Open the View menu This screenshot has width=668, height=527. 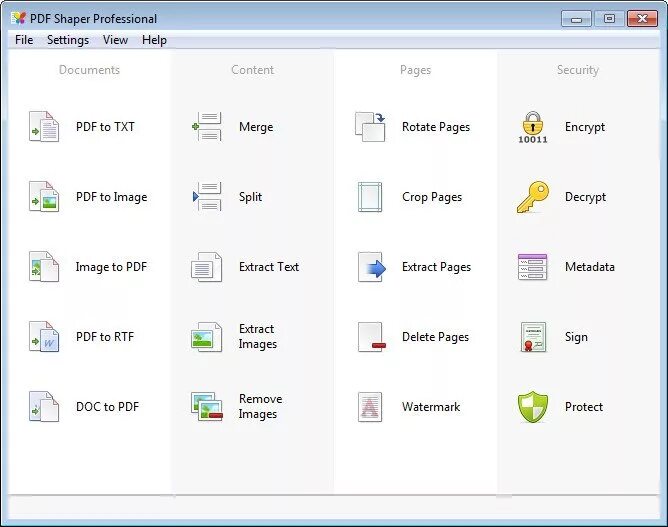pyautogui.click(x=115, y=40)
